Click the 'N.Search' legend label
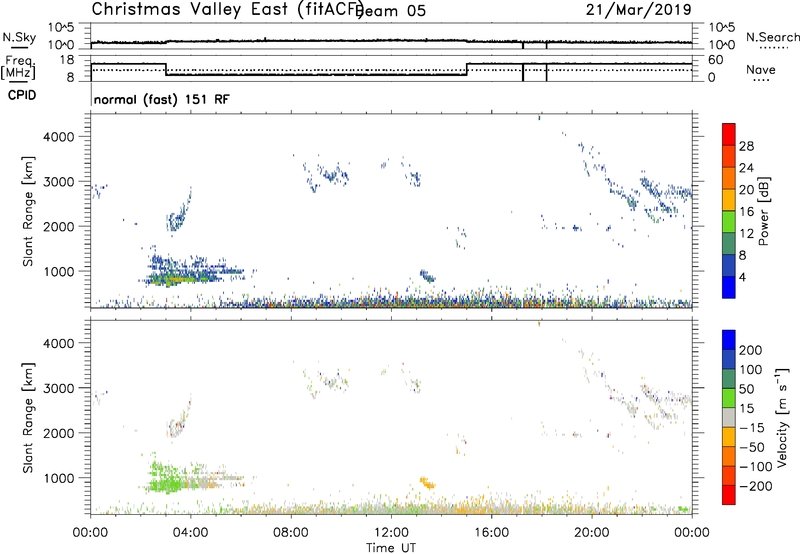This screenshot has width=800, height=554. 773,37
